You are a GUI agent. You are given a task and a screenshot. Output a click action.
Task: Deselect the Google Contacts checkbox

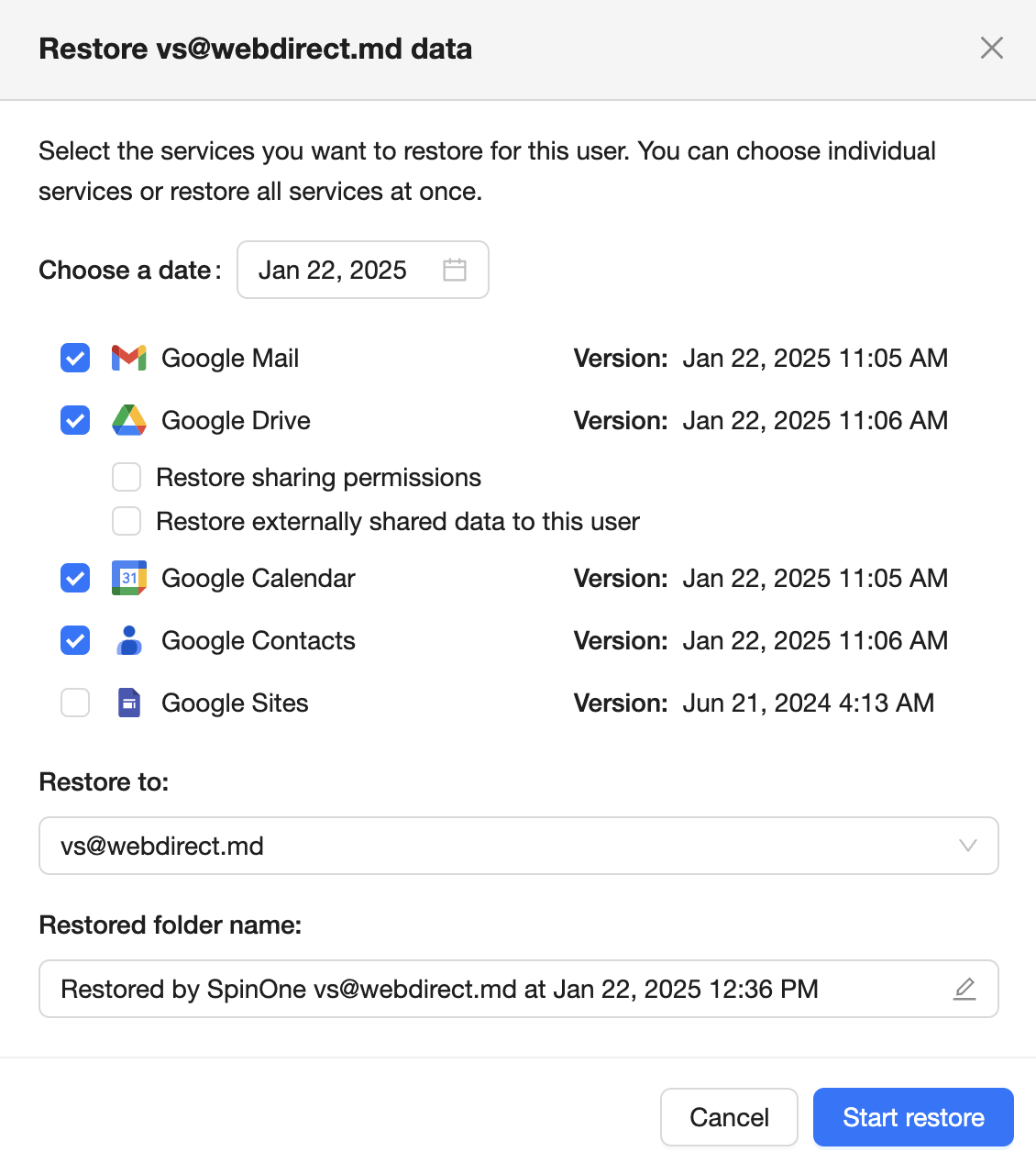click(75, 640)
